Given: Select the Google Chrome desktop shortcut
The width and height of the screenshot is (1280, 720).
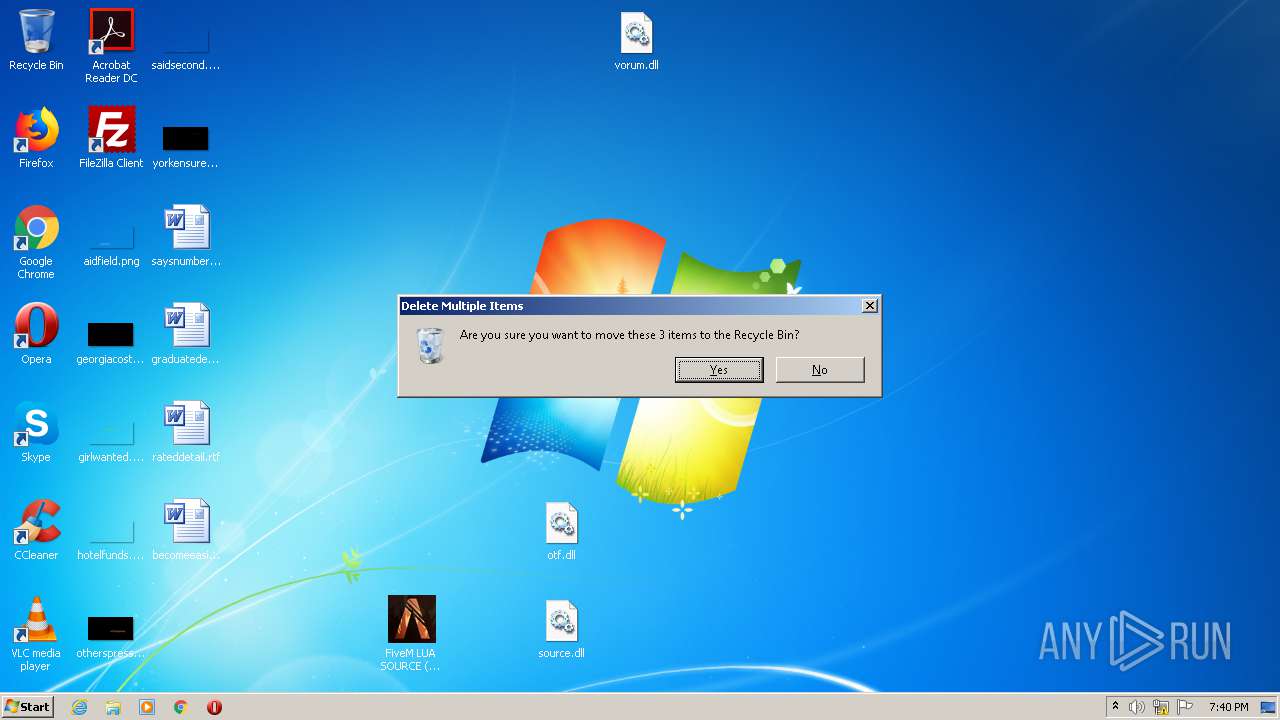Looking at the screenshot, I should click(x=36, y=242).
